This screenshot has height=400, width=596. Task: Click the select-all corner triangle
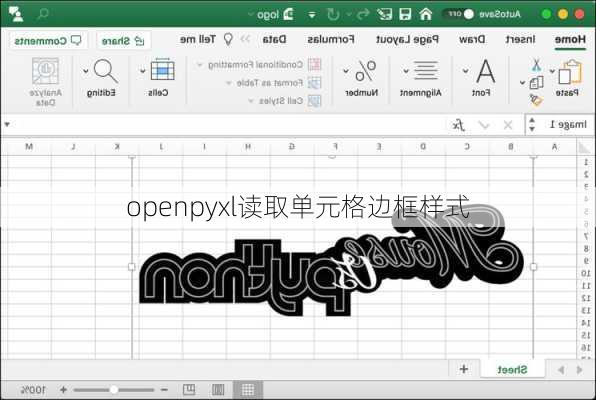coord(584,147)
